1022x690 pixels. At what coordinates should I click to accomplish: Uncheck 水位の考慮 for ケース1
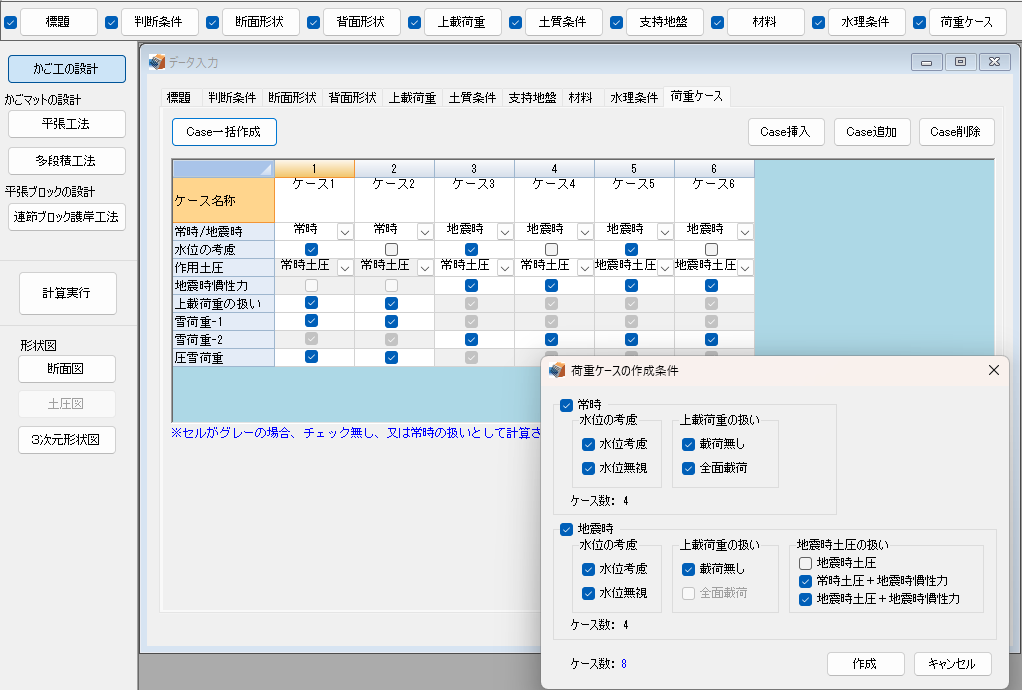312,250
